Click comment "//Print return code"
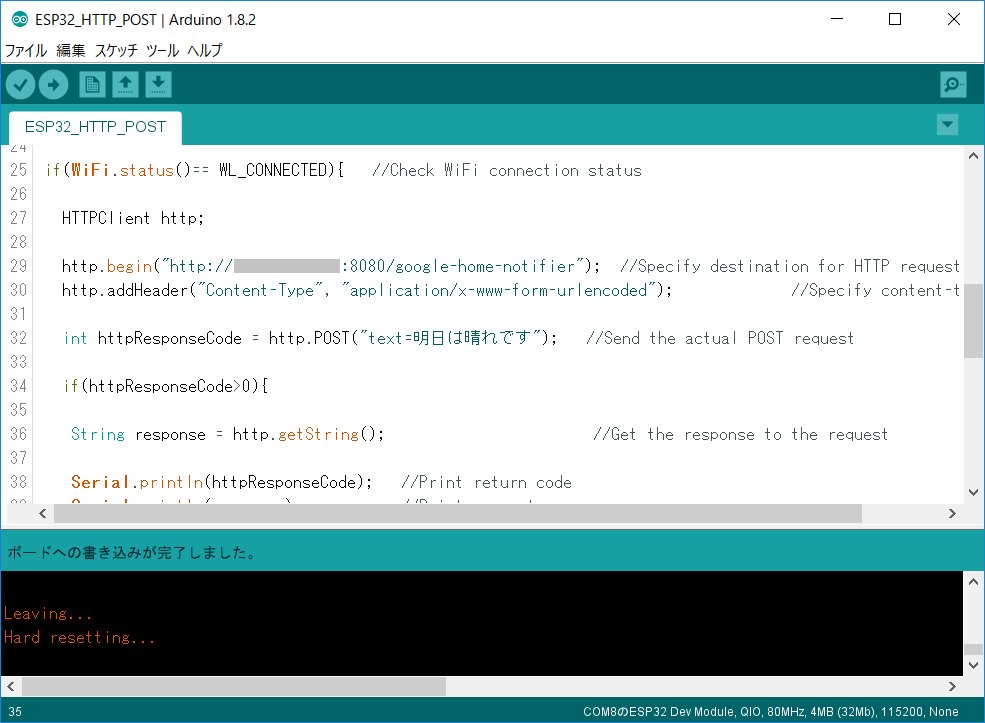The image size is (985, 723). (x=486, y=482)
